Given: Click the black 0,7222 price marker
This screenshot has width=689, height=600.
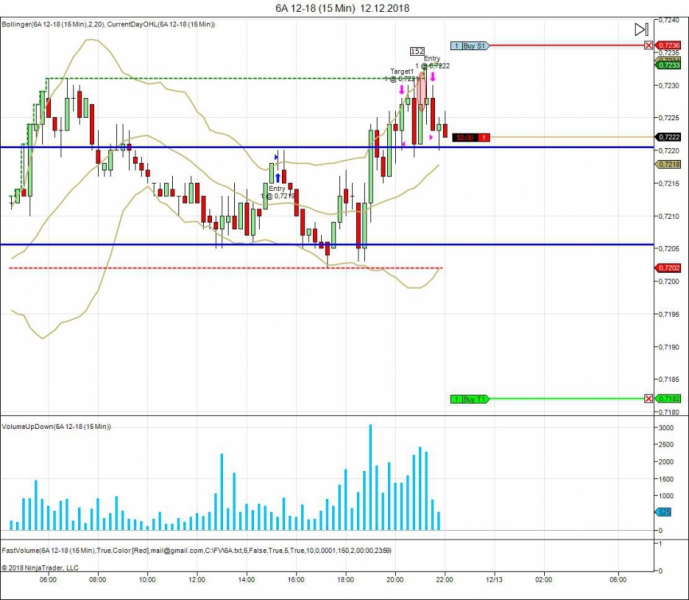Looking at the screenshot, I should tap(668, 137).
